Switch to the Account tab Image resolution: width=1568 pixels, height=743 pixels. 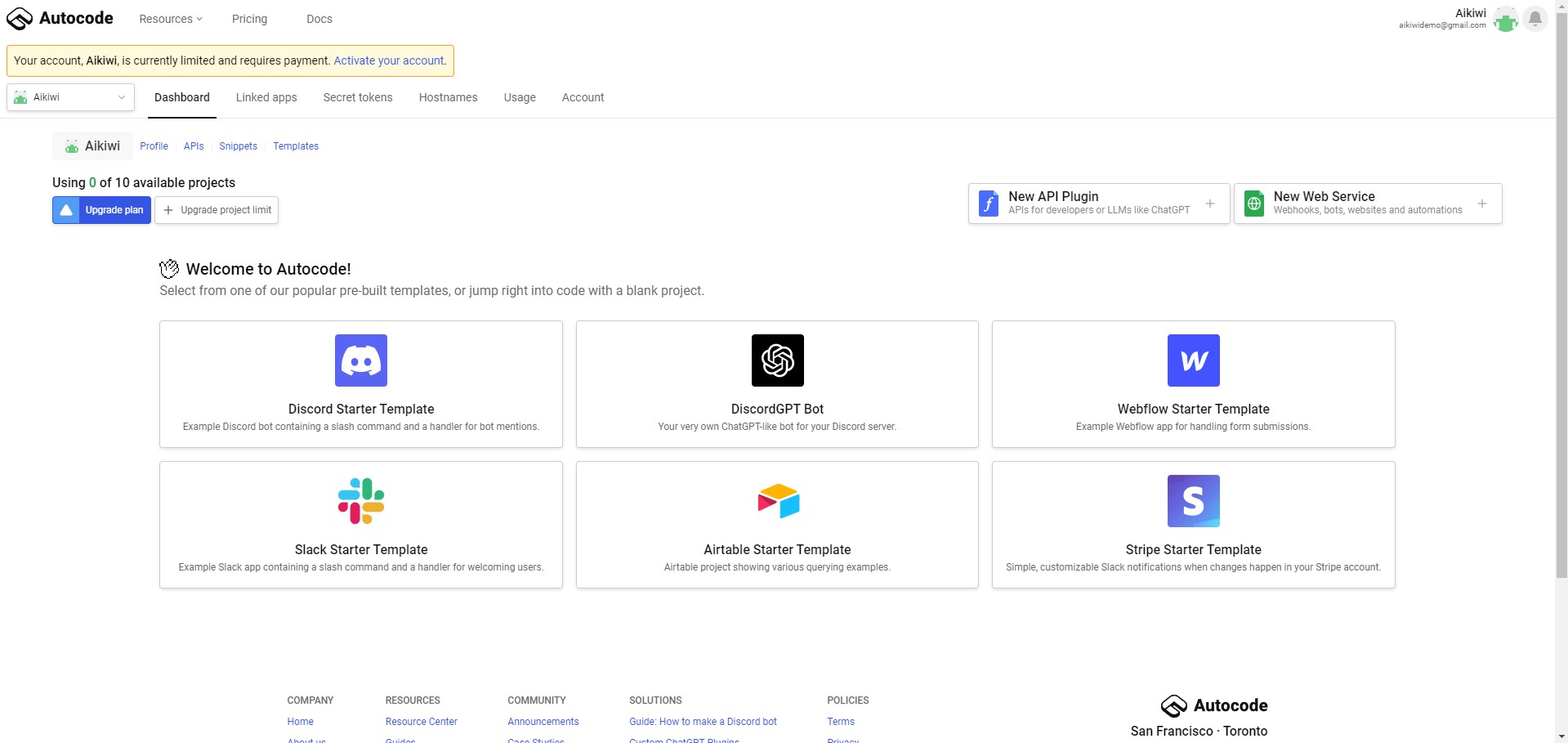point(583,97)
